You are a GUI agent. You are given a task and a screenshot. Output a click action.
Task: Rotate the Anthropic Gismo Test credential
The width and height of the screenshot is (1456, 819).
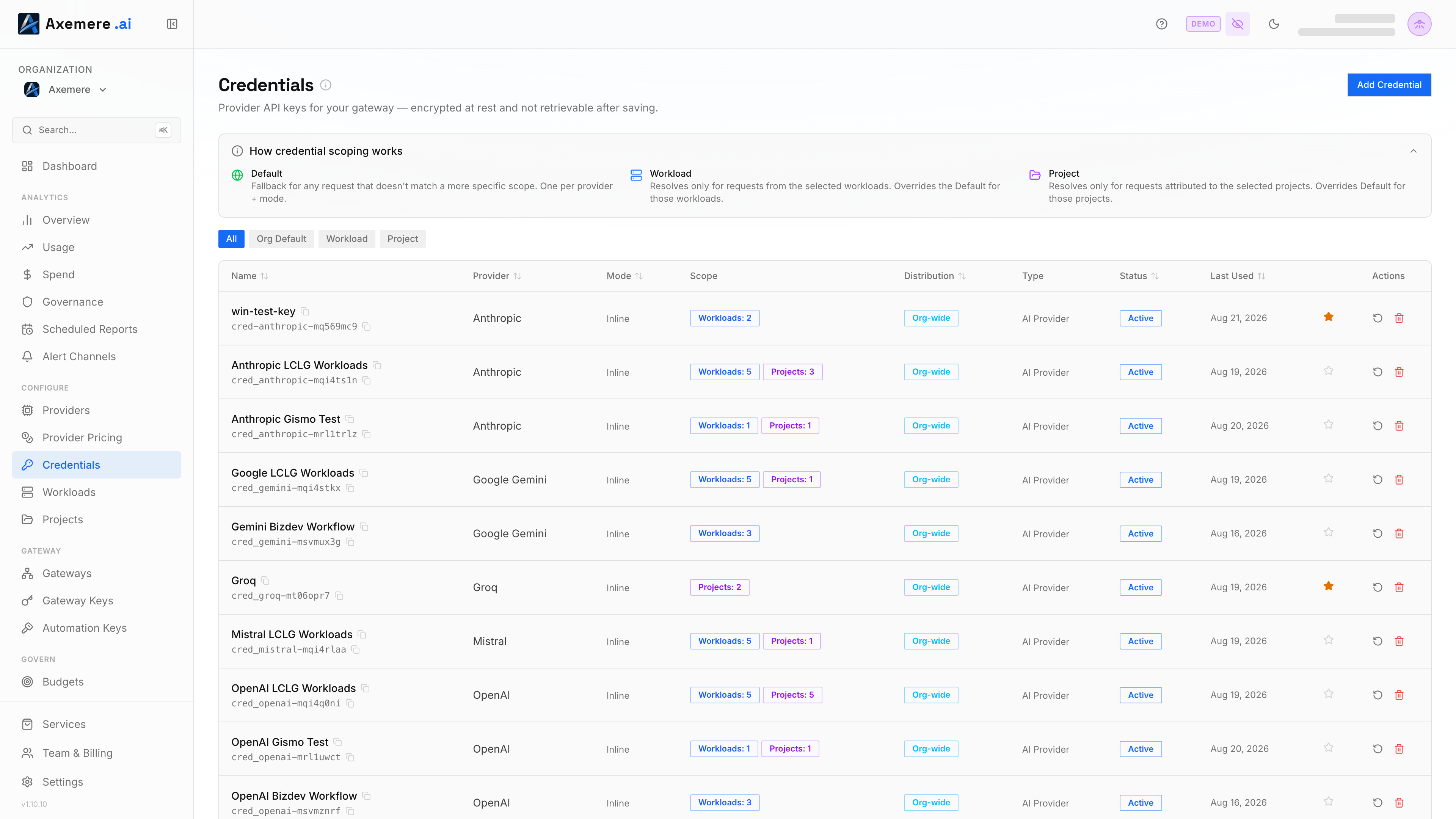[x=1378, y=425]
